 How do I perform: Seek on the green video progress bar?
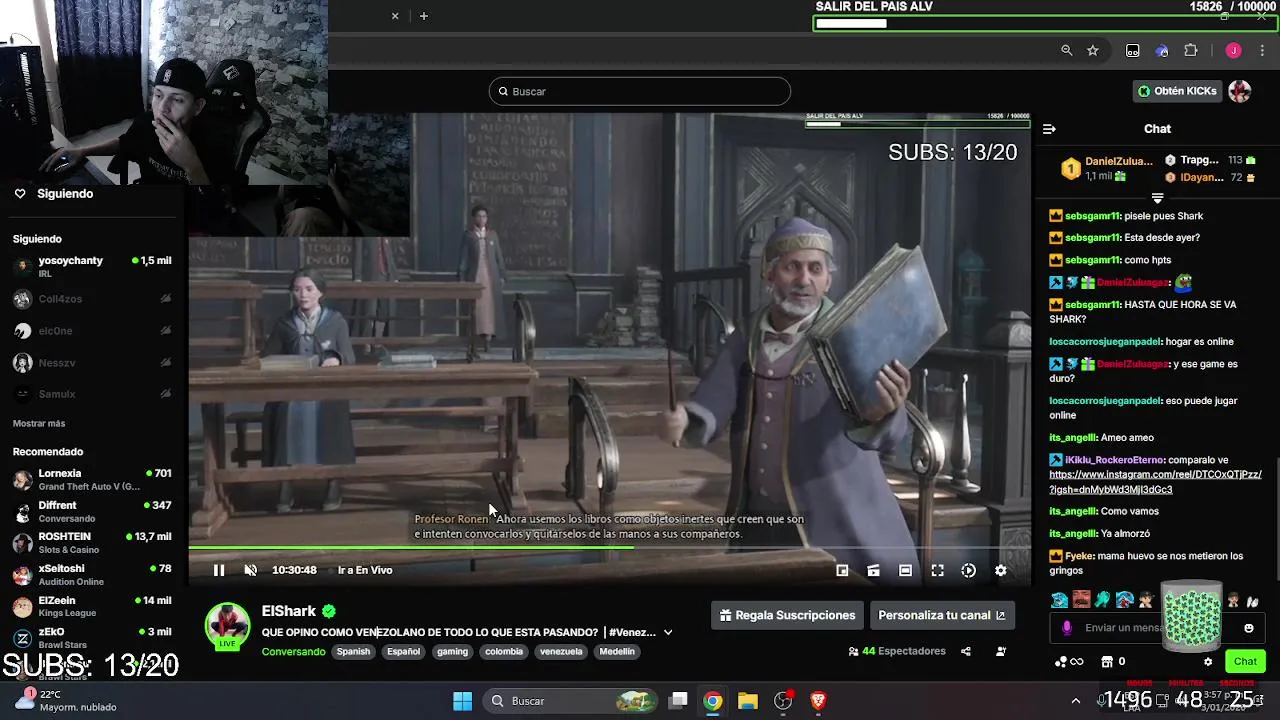coord(609,548)
